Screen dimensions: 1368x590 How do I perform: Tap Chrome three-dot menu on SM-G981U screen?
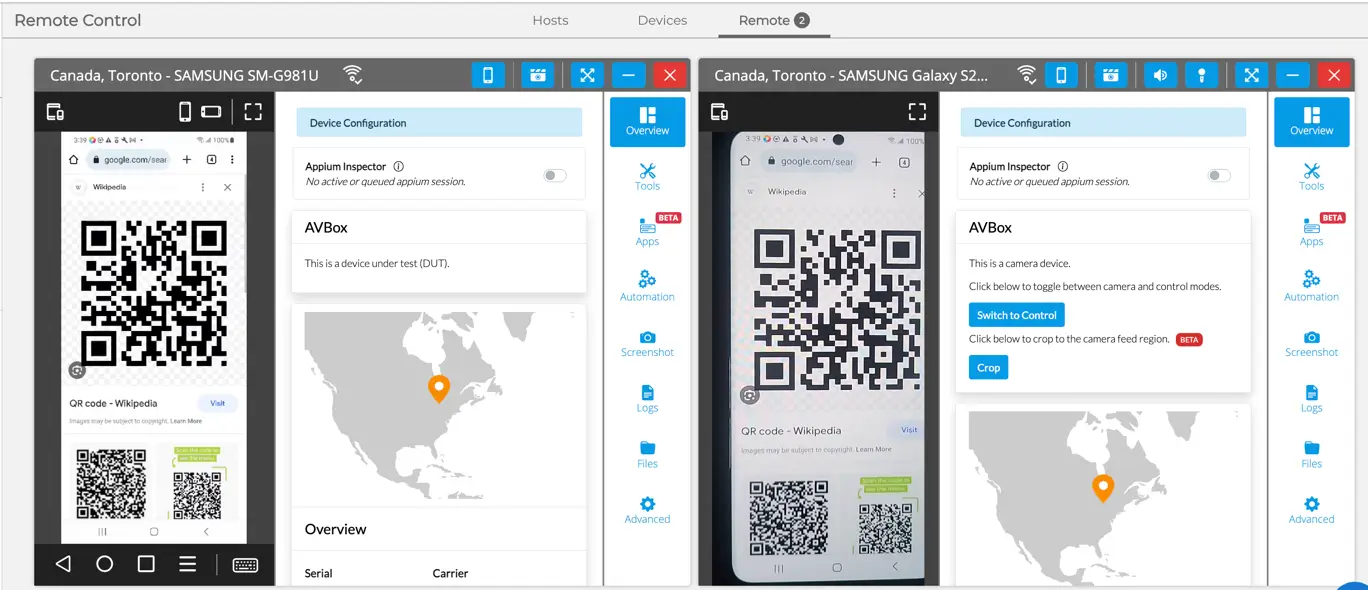click(x=232, y=160)
